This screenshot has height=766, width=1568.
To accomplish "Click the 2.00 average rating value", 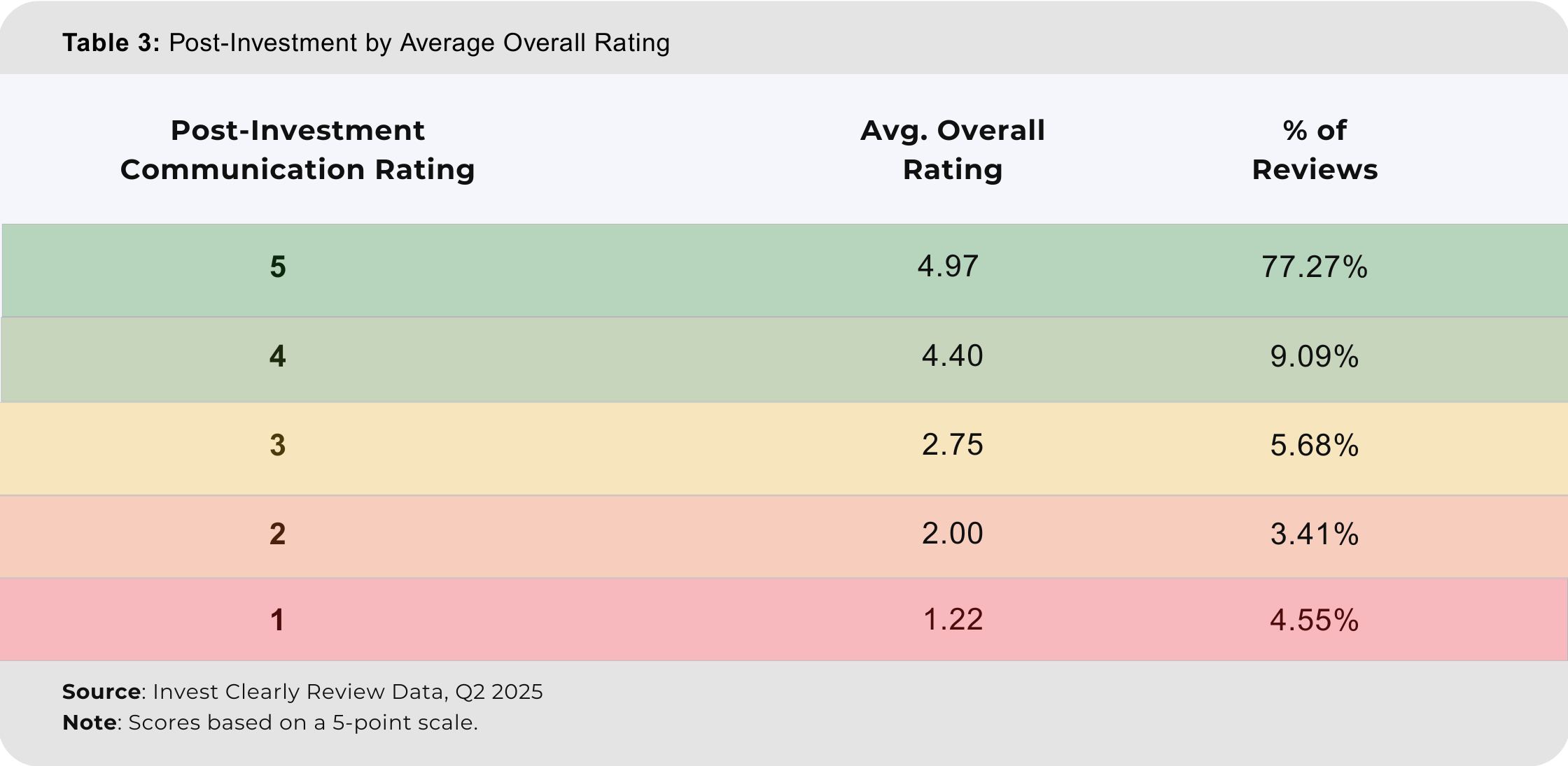I will [x=952, y=534].
